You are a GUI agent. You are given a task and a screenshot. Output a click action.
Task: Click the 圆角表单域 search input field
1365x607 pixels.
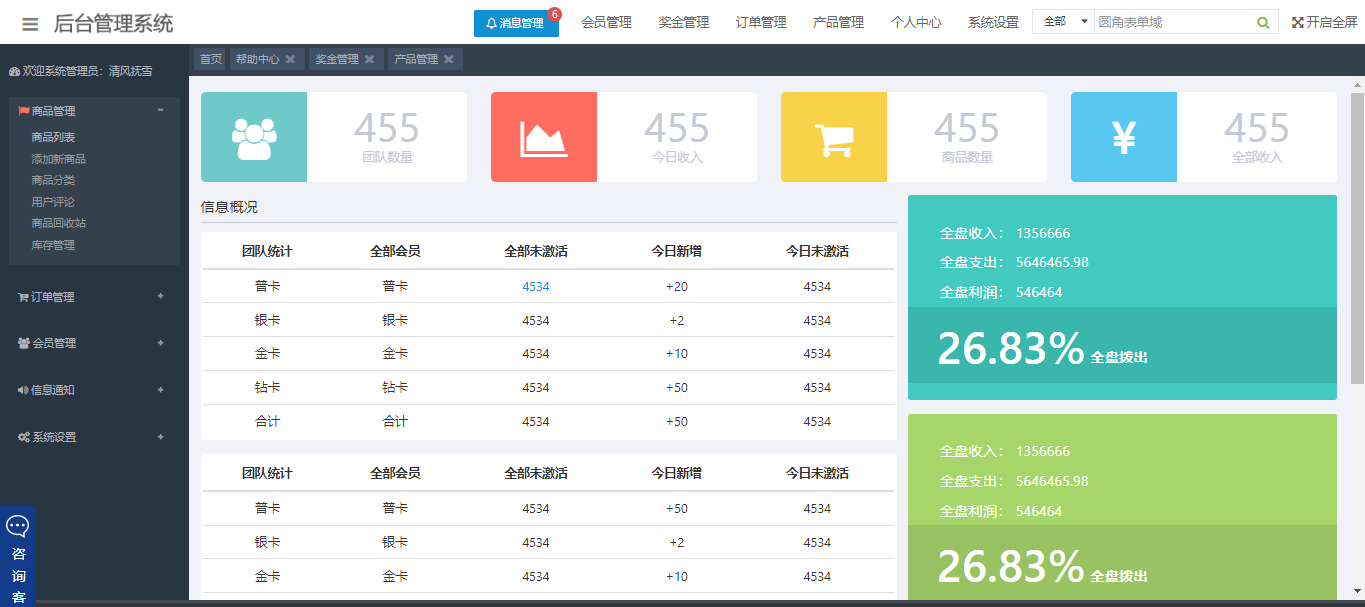[x=1172, y=22]
